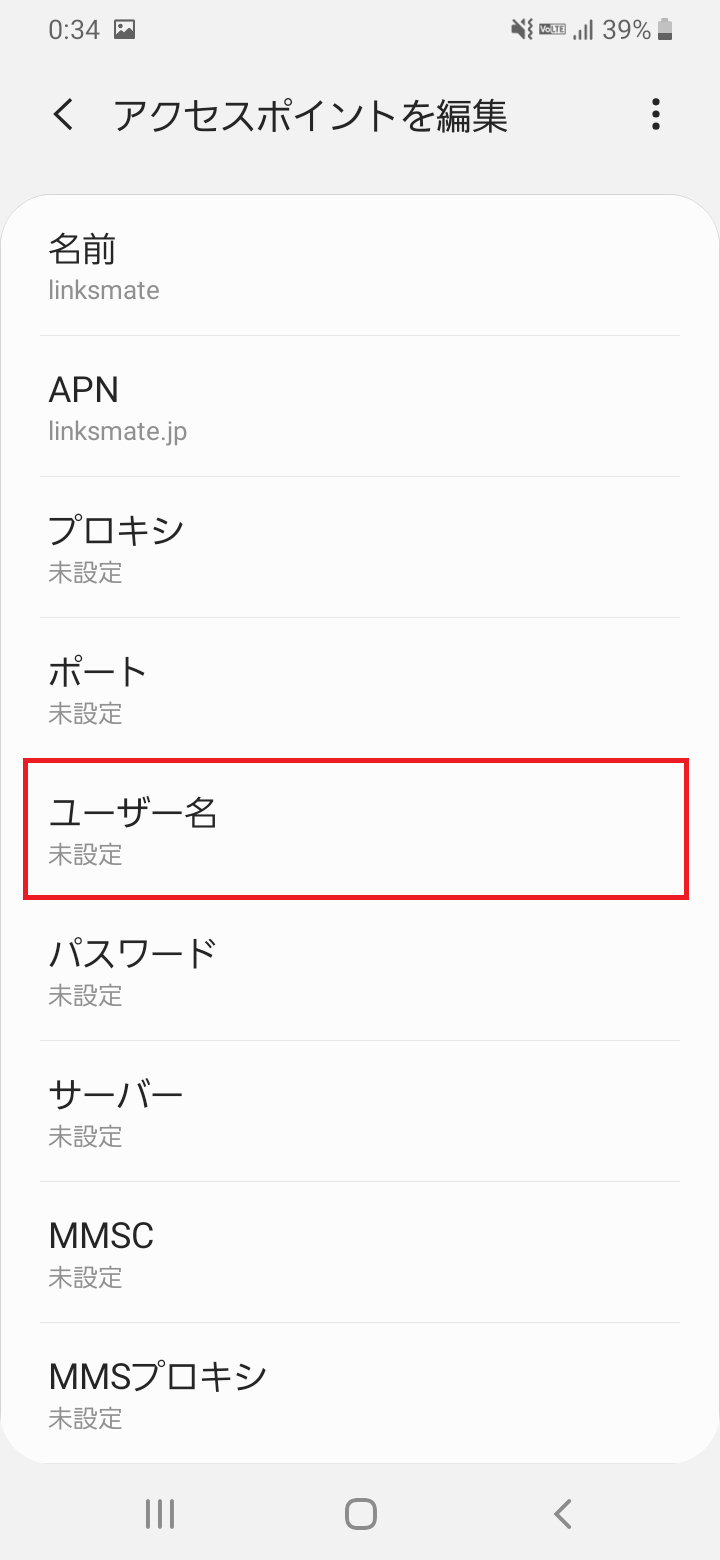Tap the signal strength status icon
The width and height of the screenshot is (720, 1560).
583,31
